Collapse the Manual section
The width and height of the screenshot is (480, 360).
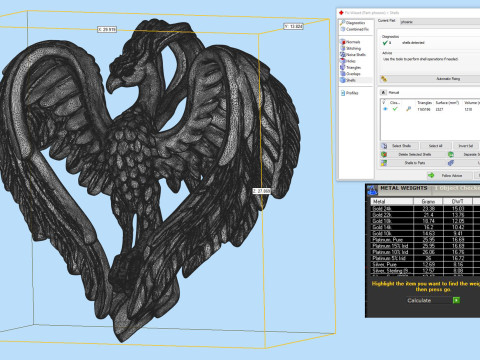point(384,92)
